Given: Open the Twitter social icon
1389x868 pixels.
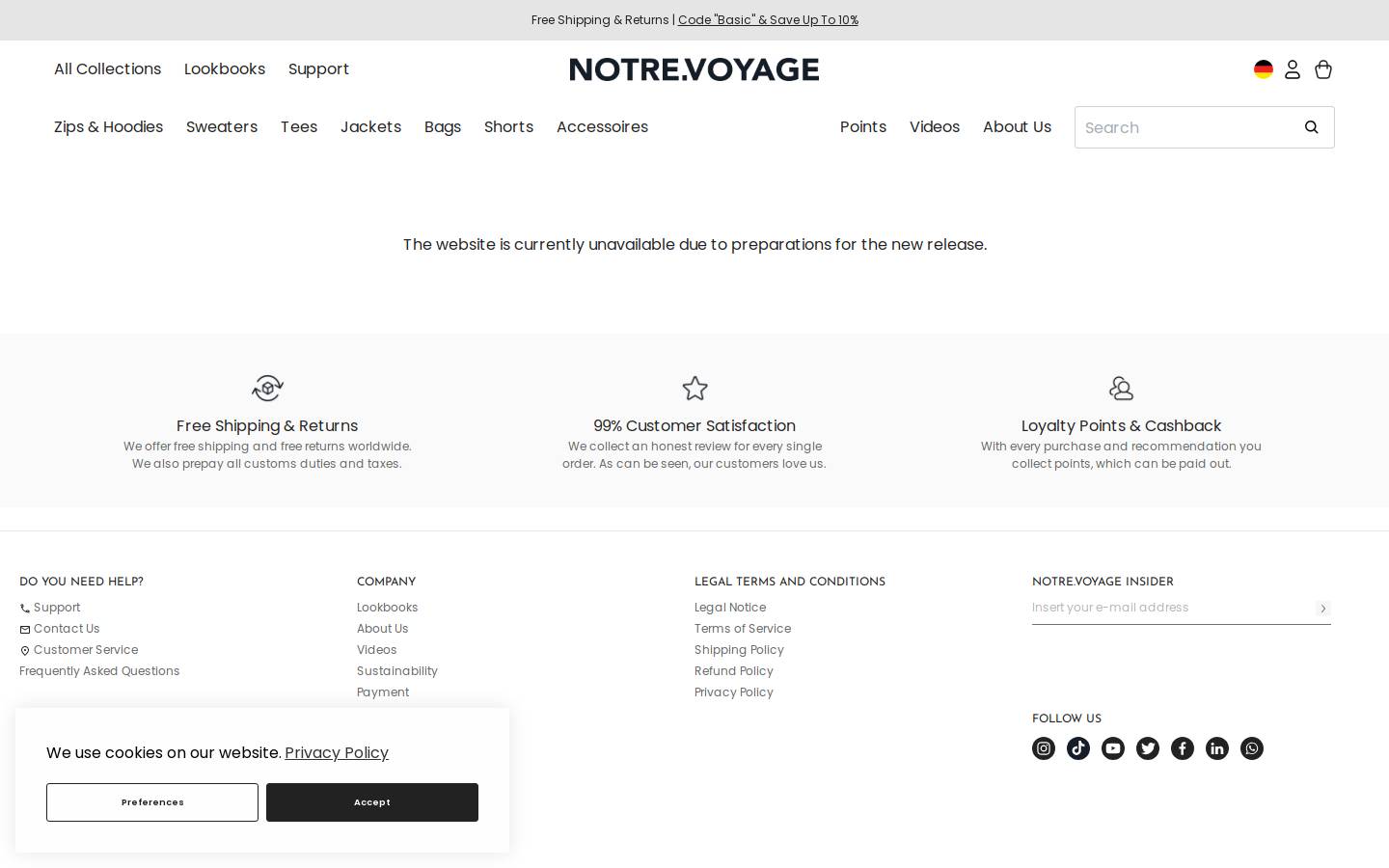Looking at the screenshot, I should pos(1148,748).
